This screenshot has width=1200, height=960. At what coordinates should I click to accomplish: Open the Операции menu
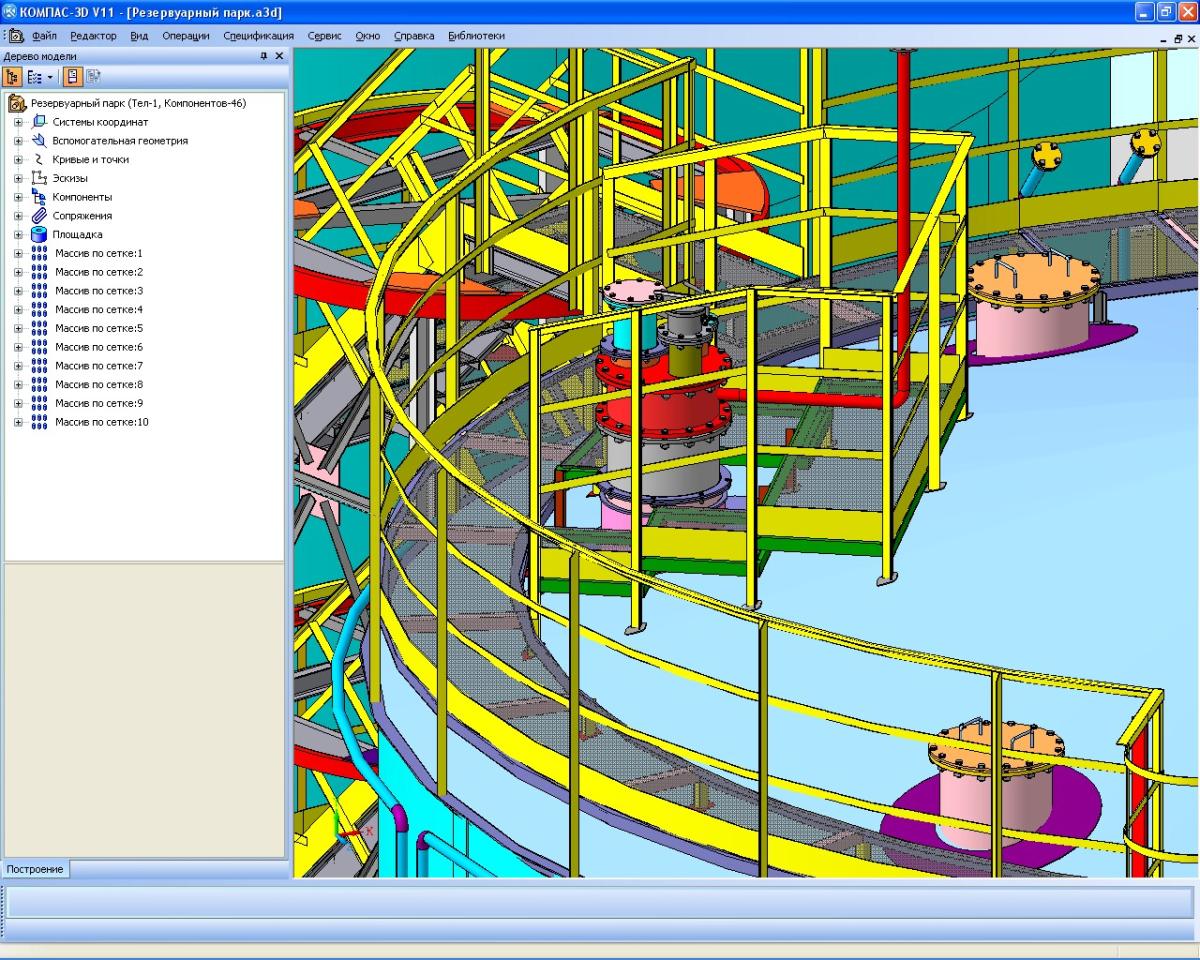click(x=186, y=36)
